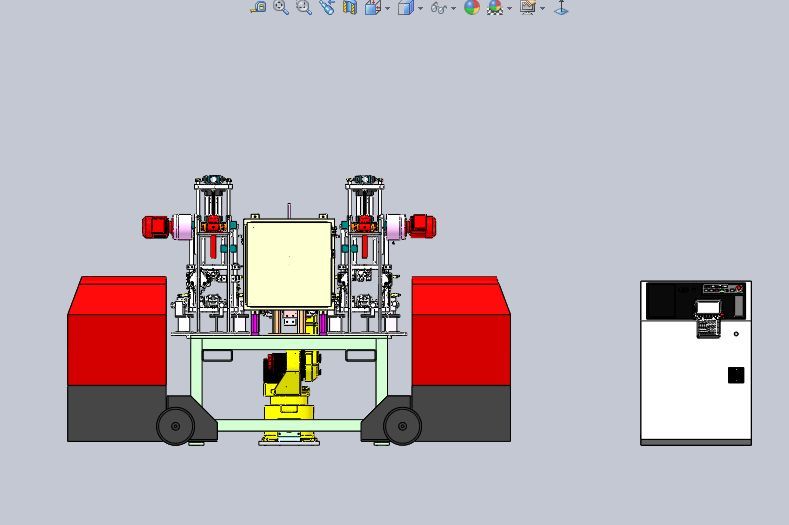The height and width of the screenshot is (525, 789).
Task: Select the Zoom to Area tool
Action: click(281, 7)
